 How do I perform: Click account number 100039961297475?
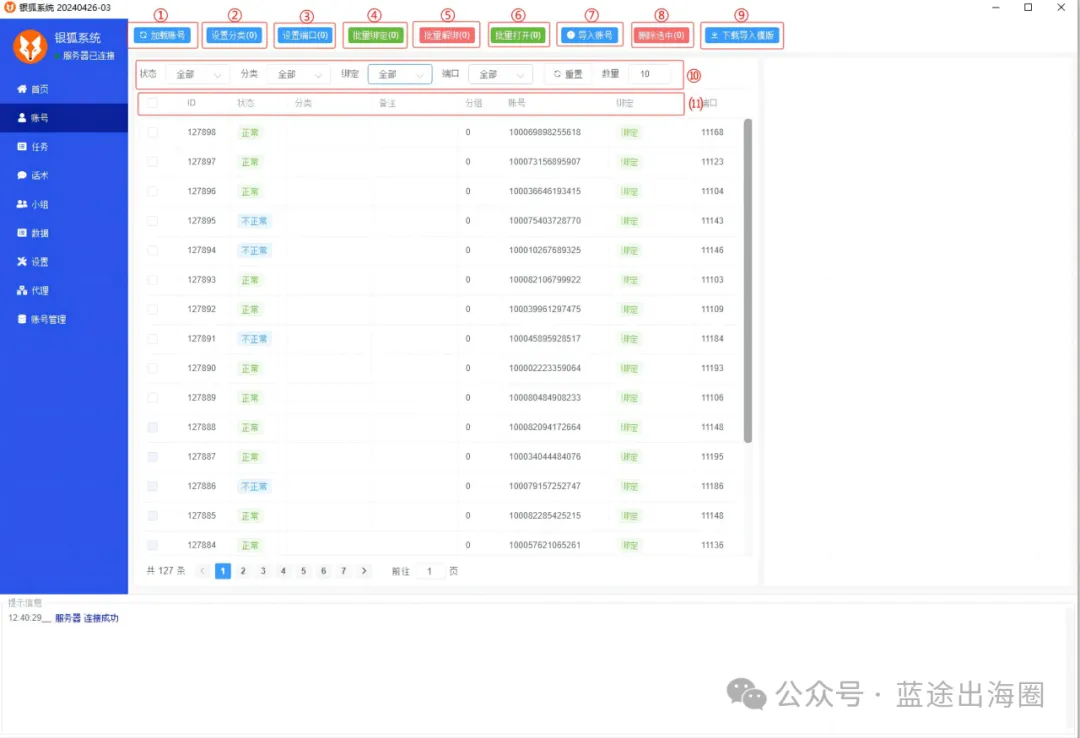click(545, 309)
